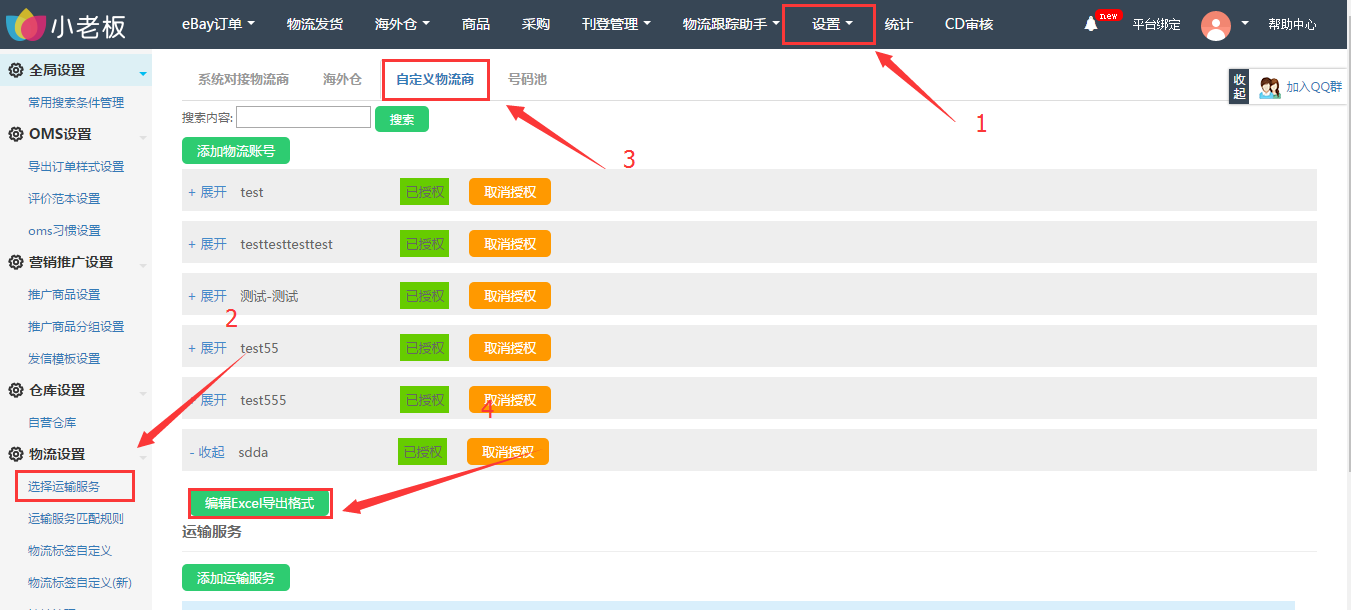Click the 加入QQ群 icon
Image resolution: width=1351 pixels, height=610 pixels.
[x=1270, y=87]
